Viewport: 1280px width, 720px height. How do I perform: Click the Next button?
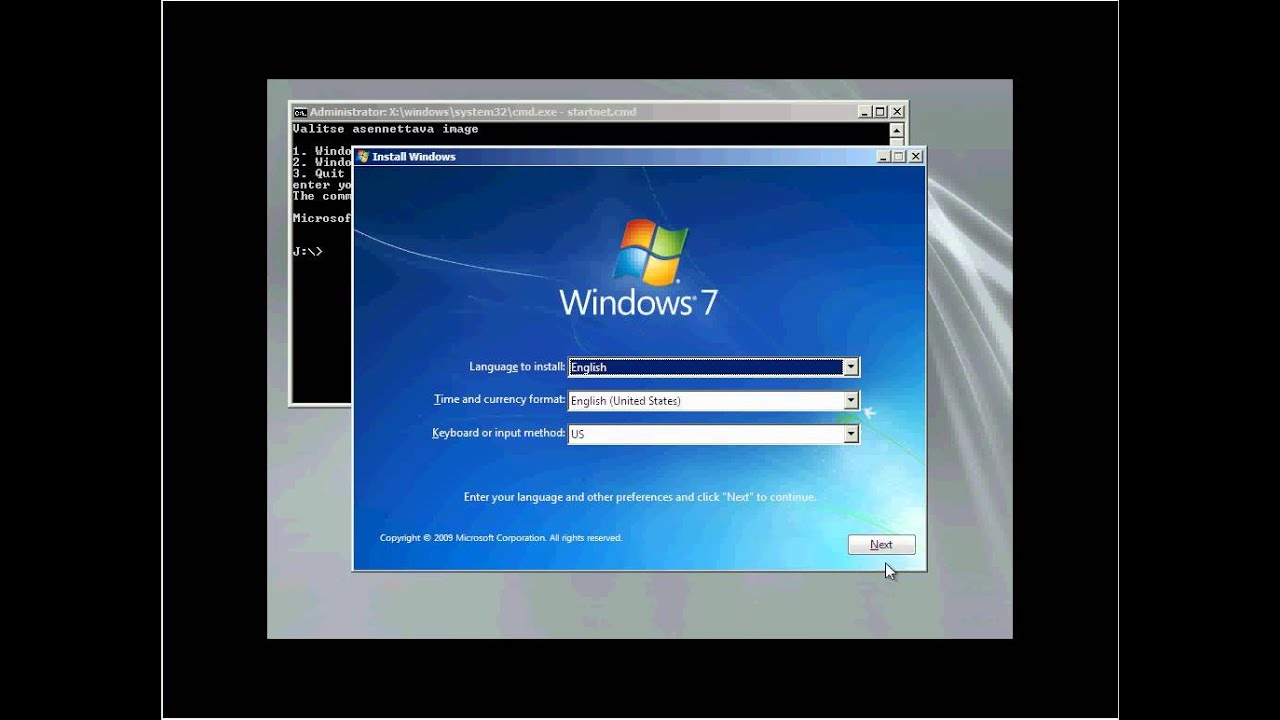coord(881,545)
